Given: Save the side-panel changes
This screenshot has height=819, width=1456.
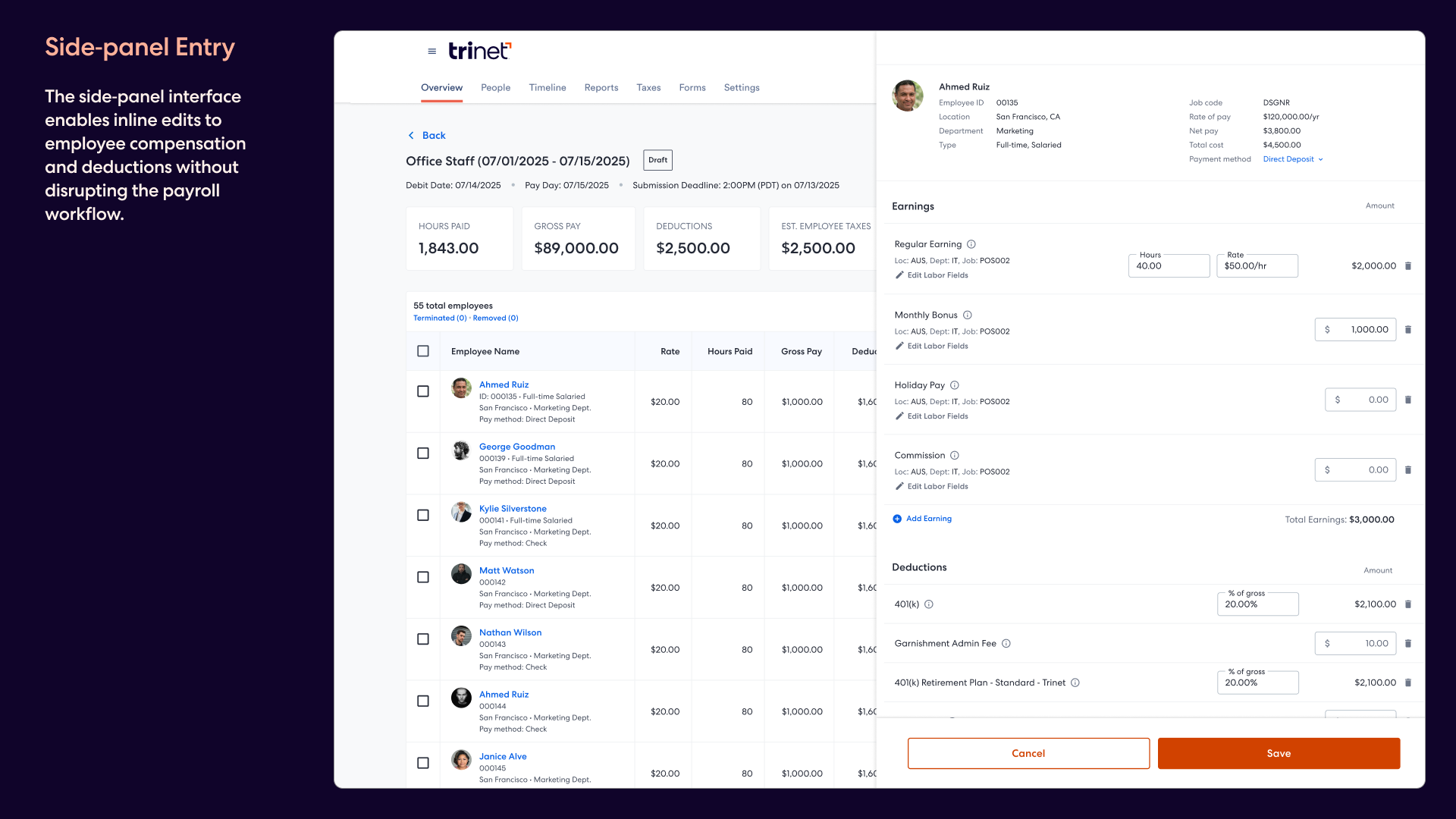Looking at the screenshot, I should click(1279, 753).
